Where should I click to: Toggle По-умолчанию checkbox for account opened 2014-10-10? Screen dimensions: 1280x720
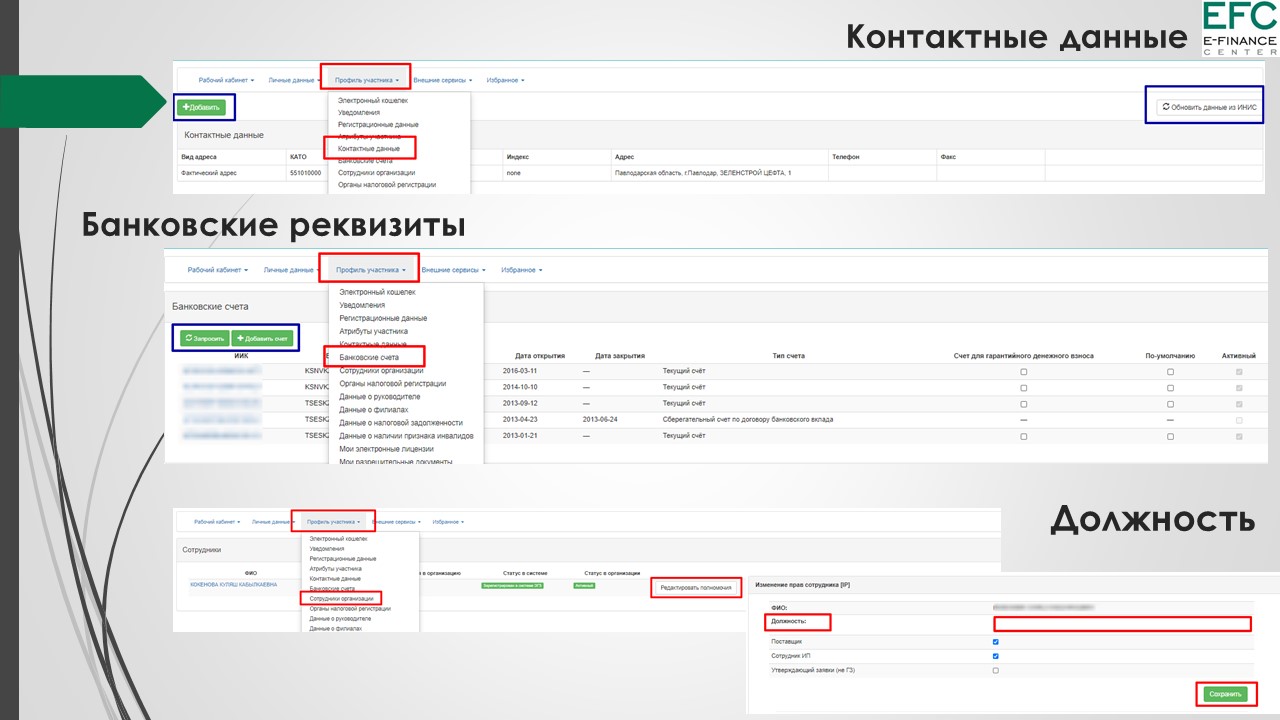[x=1170, y=387]
